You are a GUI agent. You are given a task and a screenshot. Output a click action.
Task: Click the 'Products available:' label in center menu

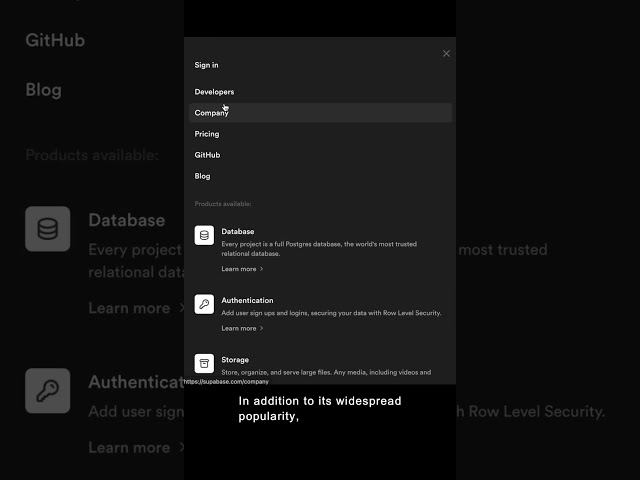click(x=222, y=204)
